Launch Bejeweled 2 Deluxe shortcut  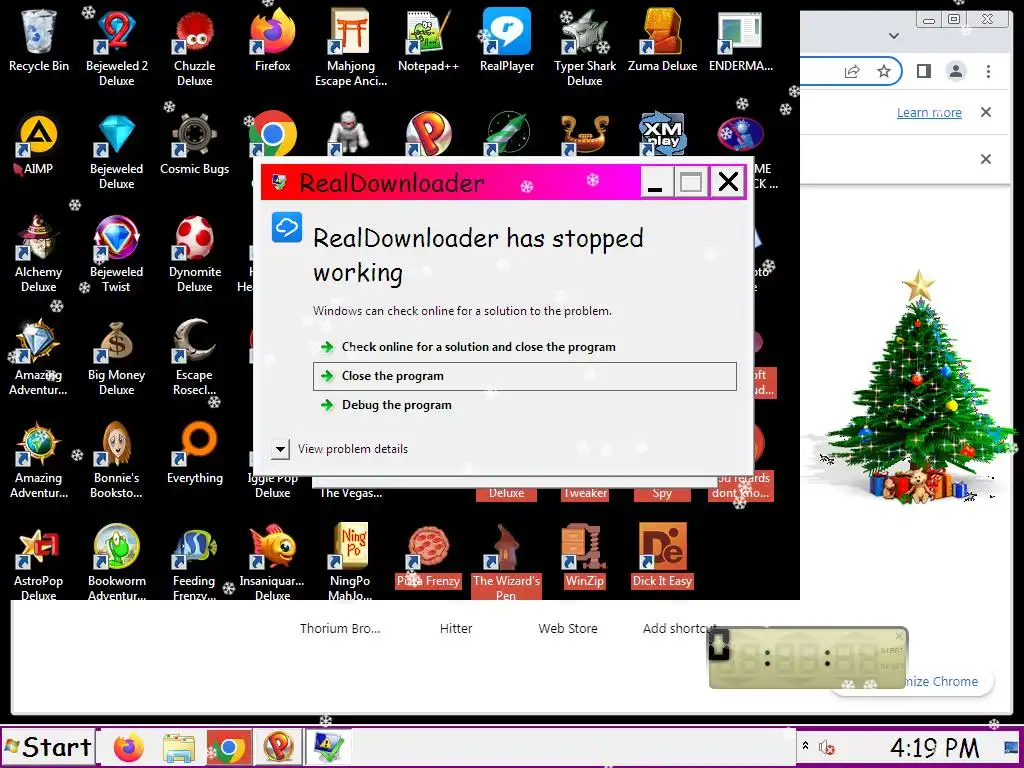coord(116,47)
